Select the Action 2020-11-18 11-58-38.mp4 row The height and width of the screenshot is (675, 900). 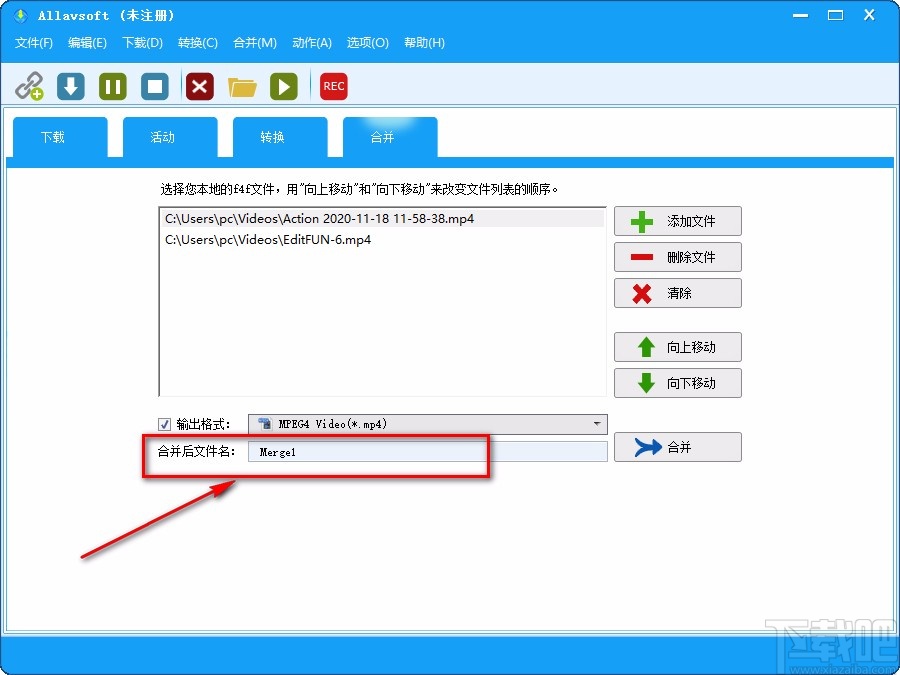coord(382,219)
